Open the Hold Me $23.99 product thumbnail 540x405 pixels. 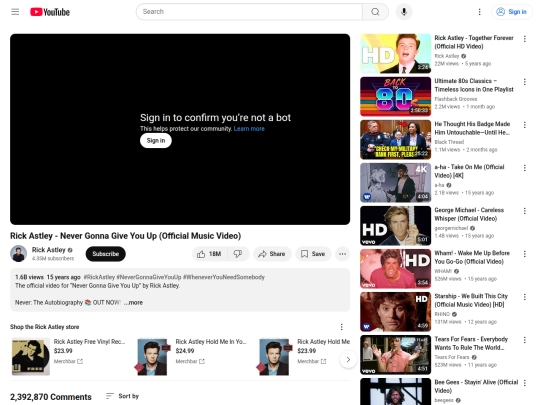274,357
